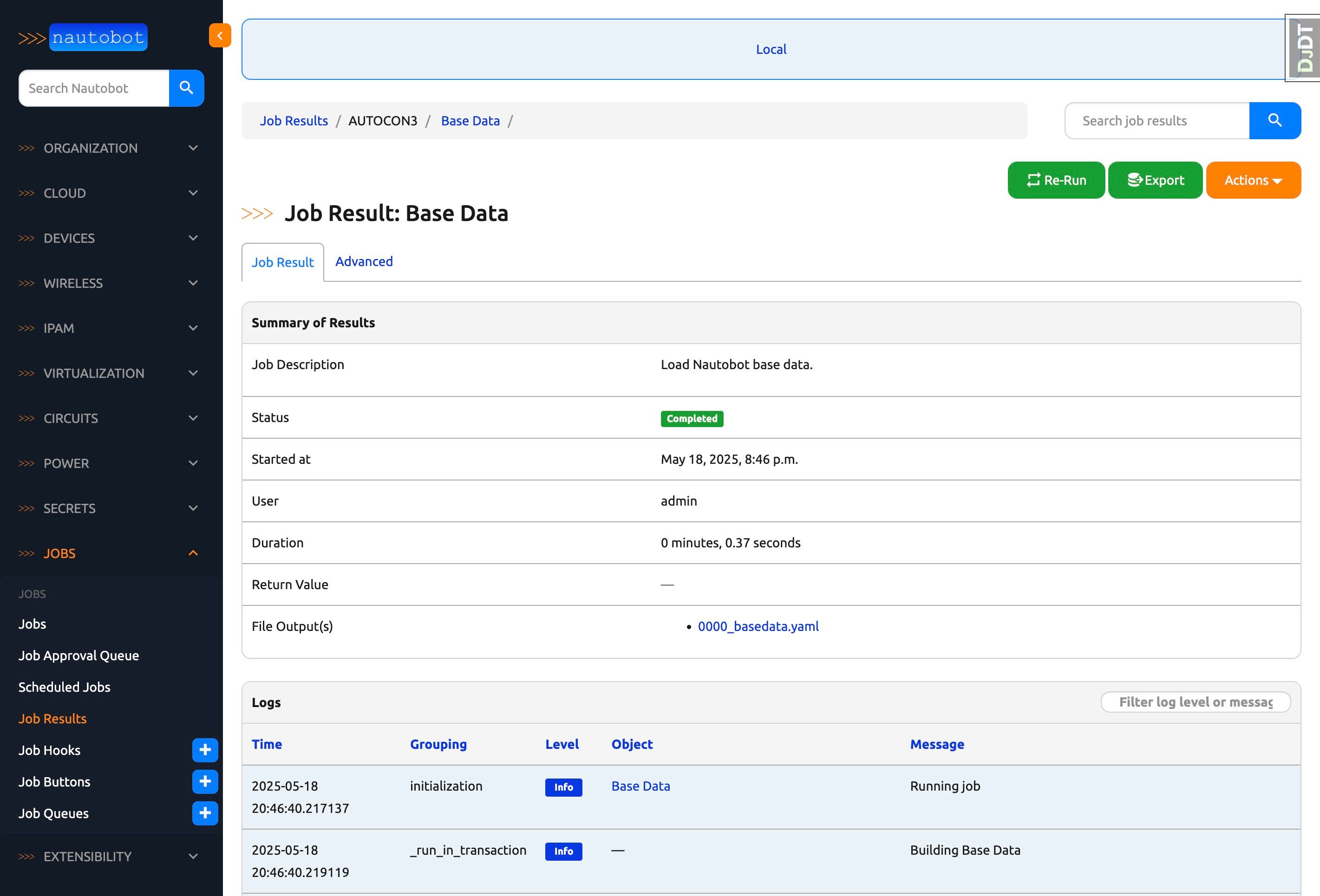Switch to the Advanced tab
This screenshot has height=896, width=1320.
click(364, 262)
